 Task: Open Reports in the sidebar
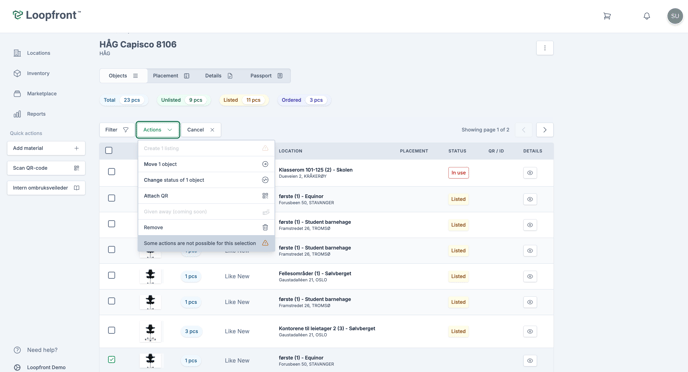tap(29, 114)
